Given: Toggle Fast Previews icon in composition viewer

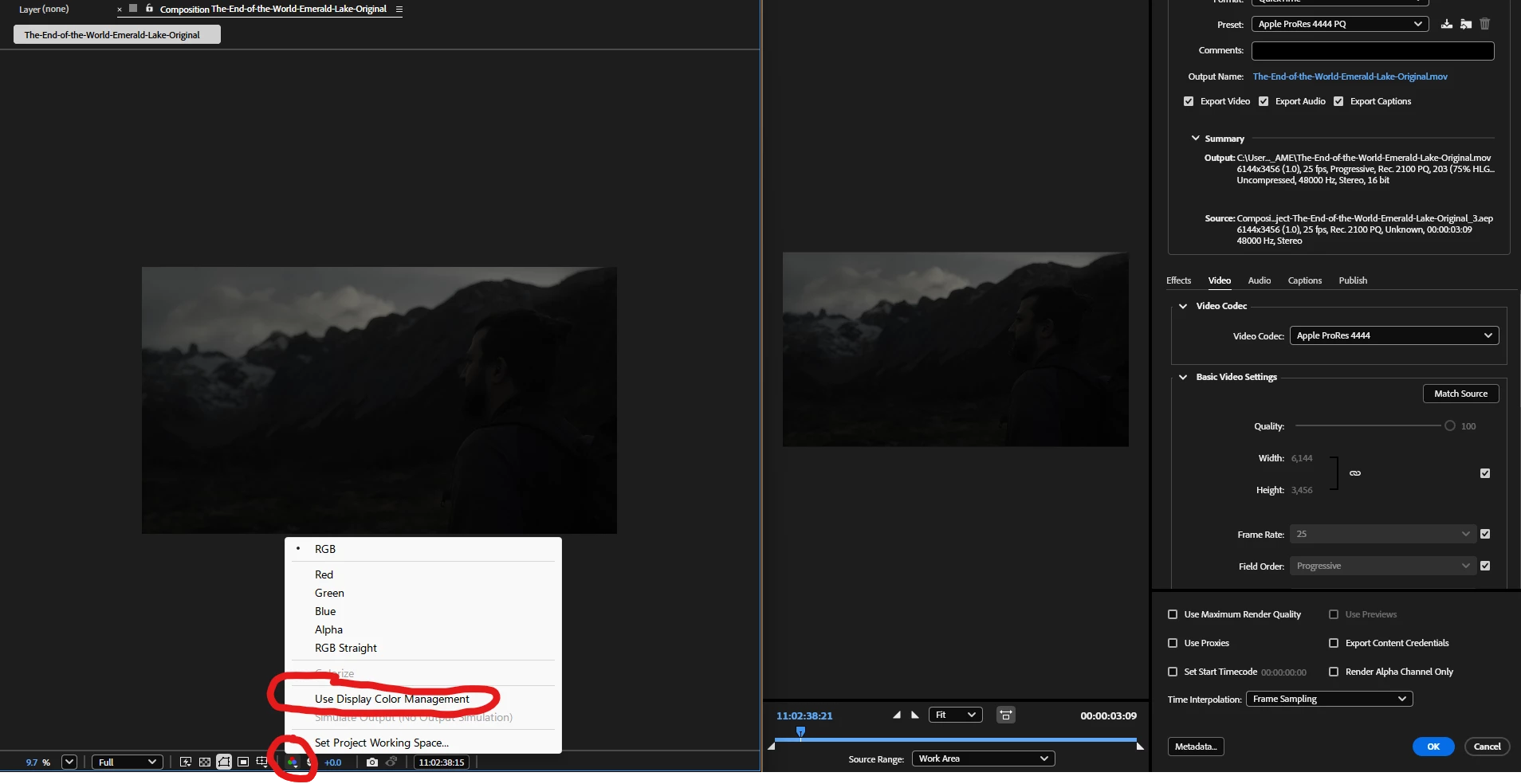Looking at the screenshot, I should [x=186, y=762].
